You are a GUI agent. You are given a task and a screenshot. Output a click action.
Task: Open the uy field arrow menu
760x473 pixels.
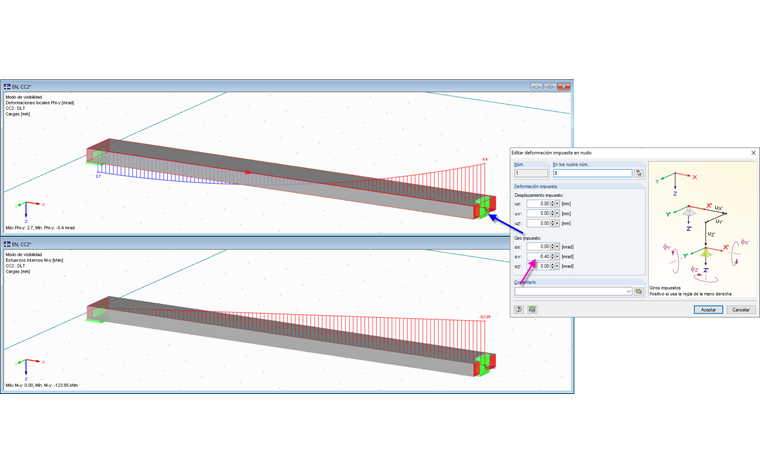pyautogui.click(x=557, y=213)
